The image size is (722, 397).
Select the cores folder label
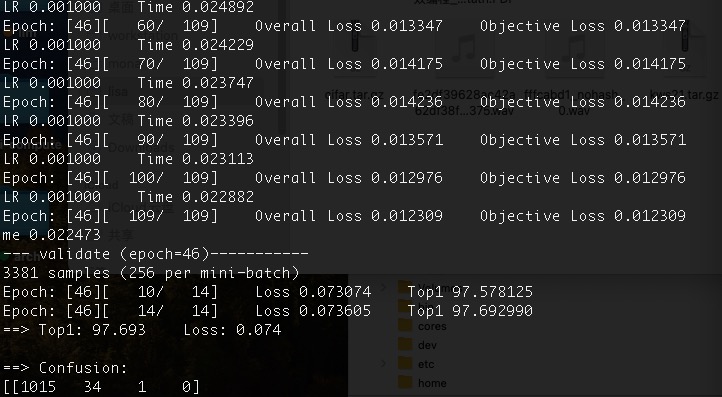432,326
